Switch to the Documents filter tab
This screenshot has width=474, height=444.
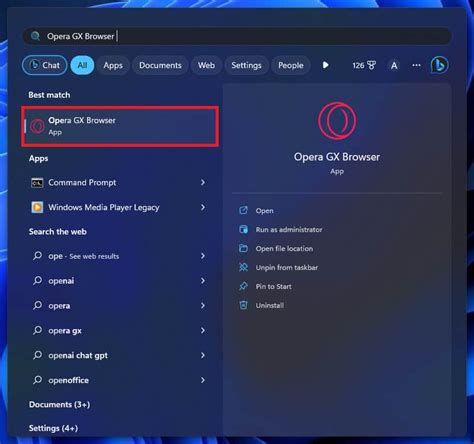(160, 65)
